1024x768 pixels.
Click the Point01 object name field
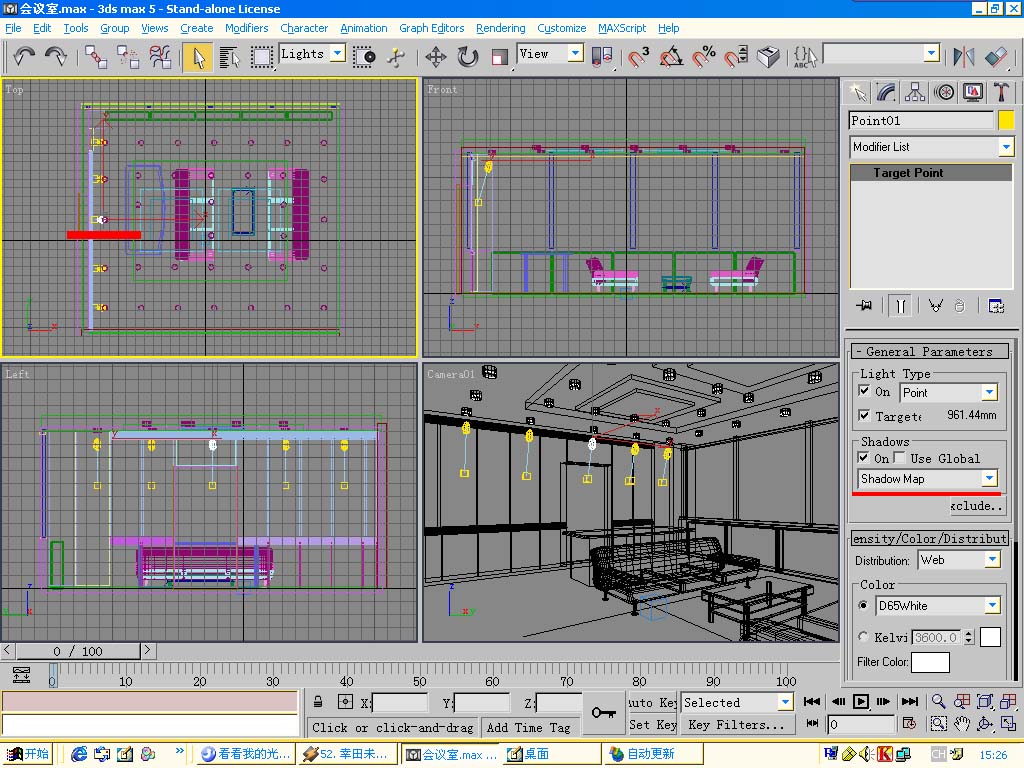point(920,120)
